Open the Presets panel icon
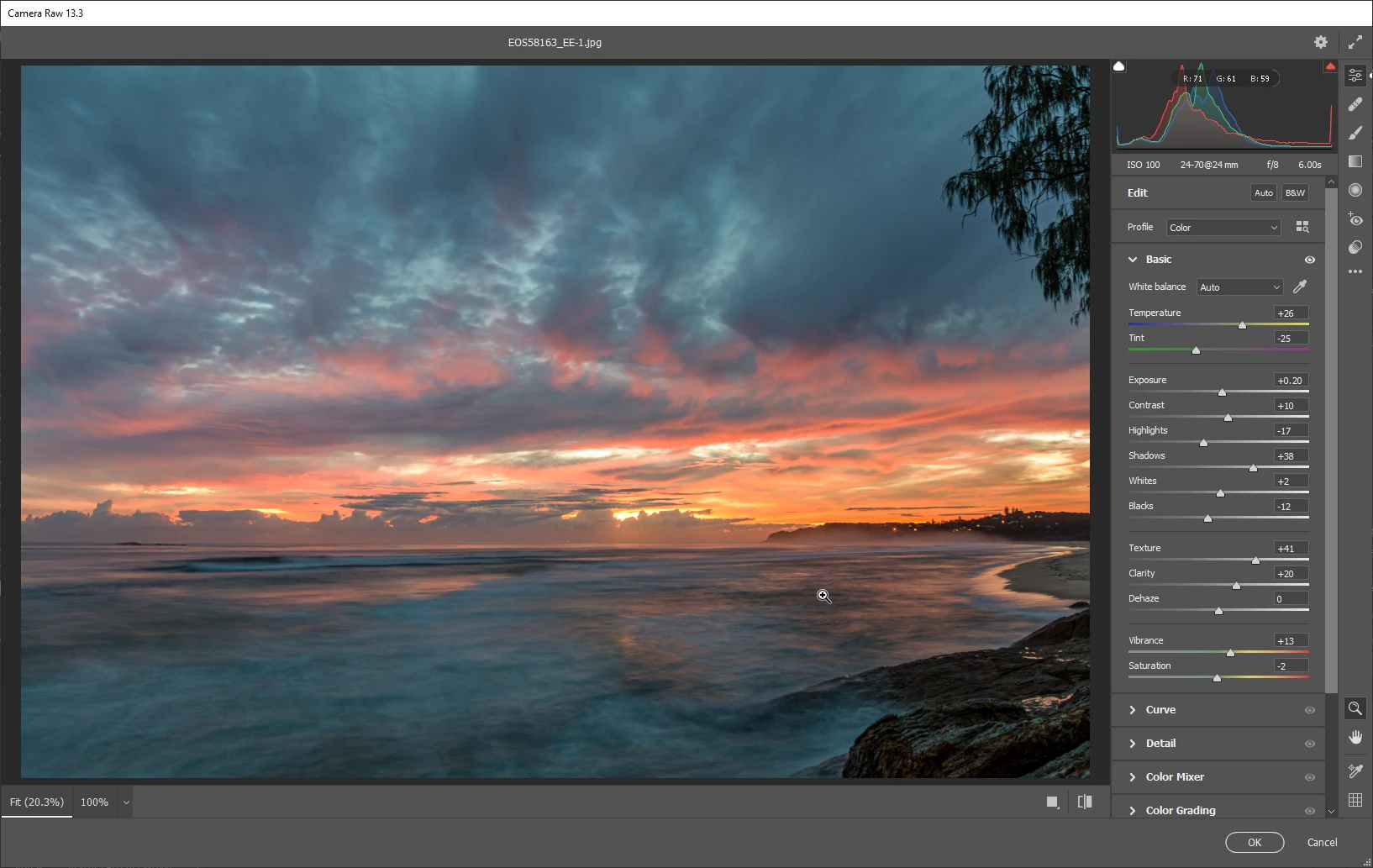The height and width of the screenshot is (868, 1373). point(1355,247)
